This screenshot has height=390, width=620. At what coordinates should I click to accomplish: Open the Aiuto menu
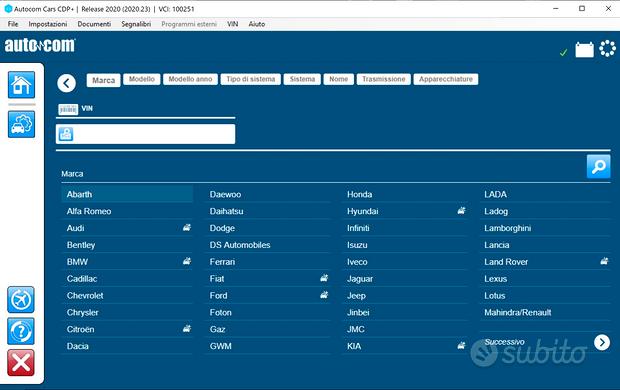click(x=257, y=24)
